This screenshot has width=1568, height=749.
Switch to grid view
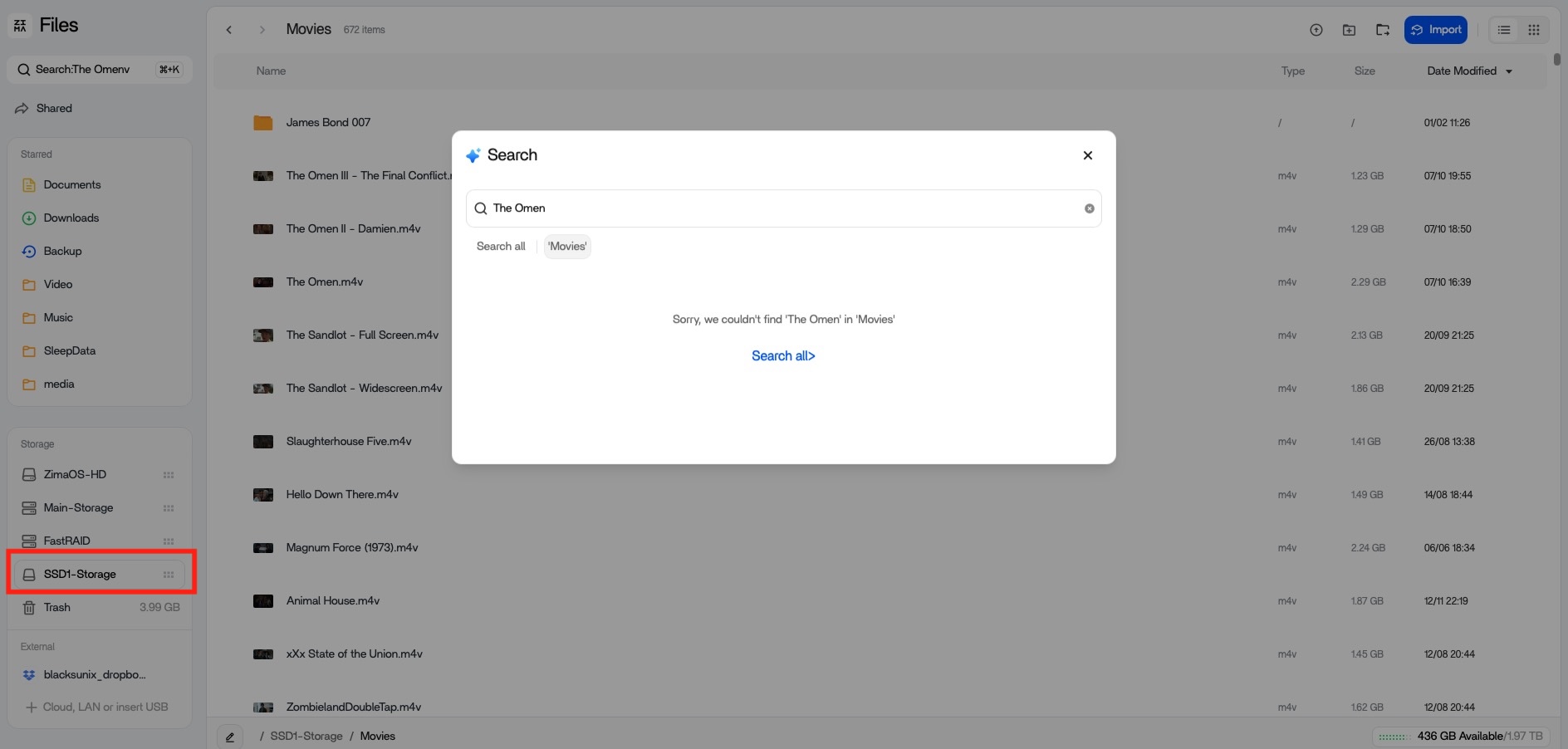(x=1533, y=30)
